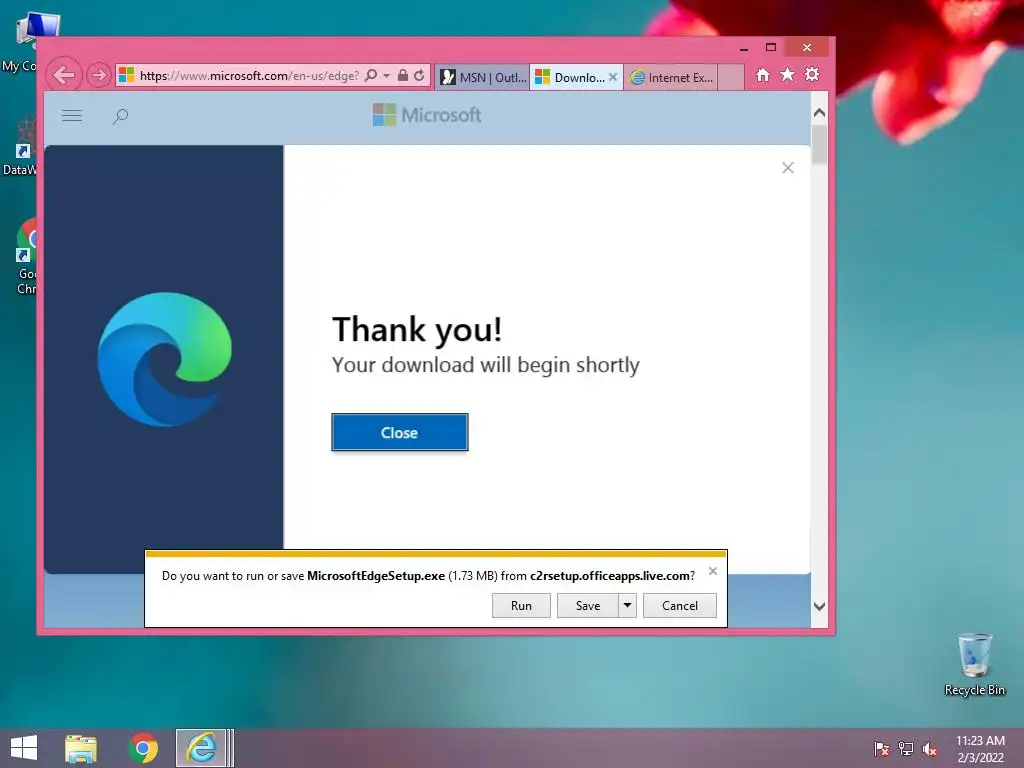Click the security lock icon in address bar
The height and width of the screenshot is (768, 1024).
(x=403, y=76)
